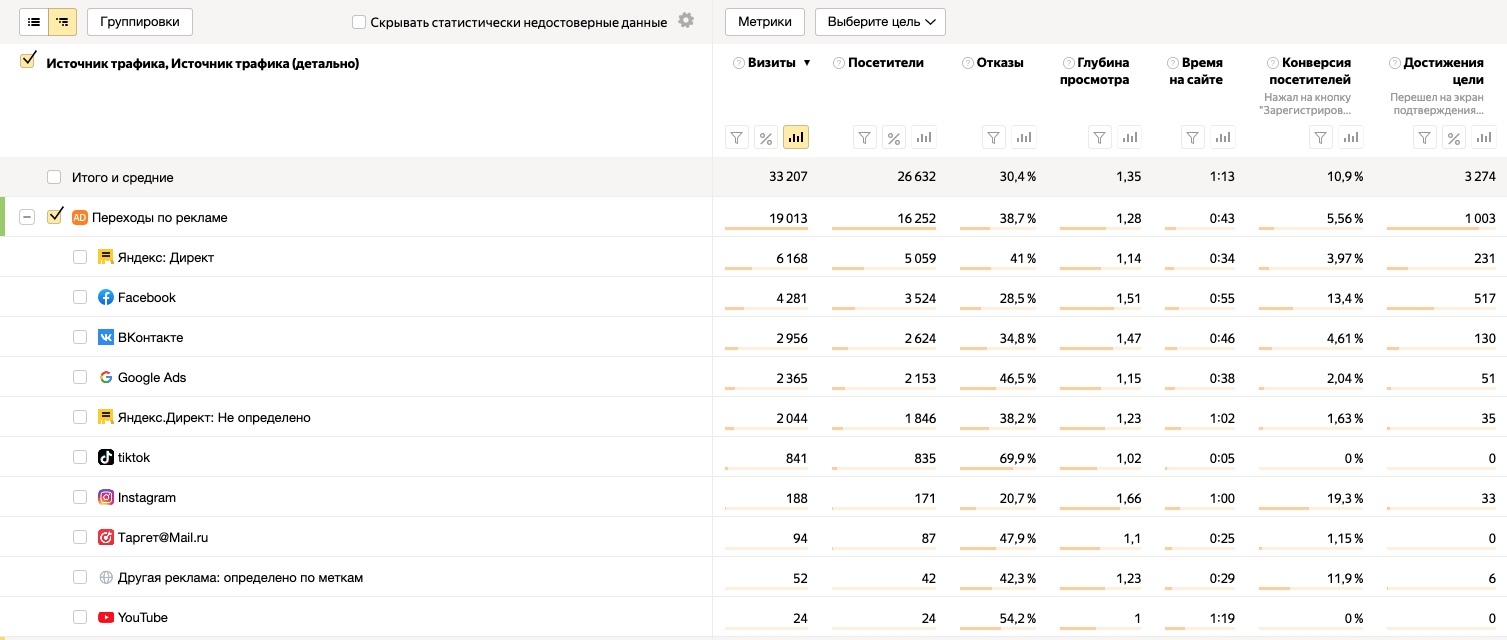Switch to flat list view icon
This screenshot has width=1507, height=640.
34,21
